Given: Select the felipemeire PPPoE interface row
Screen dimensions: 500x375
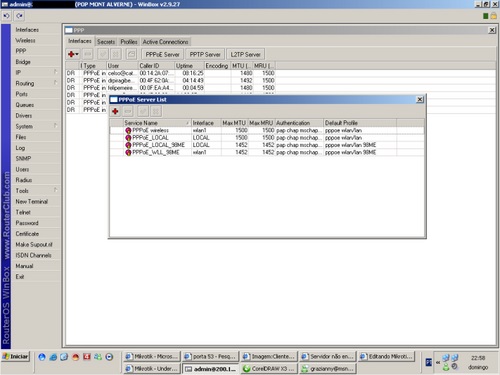Looking at the screenshot, I should [x=171, y=88].
